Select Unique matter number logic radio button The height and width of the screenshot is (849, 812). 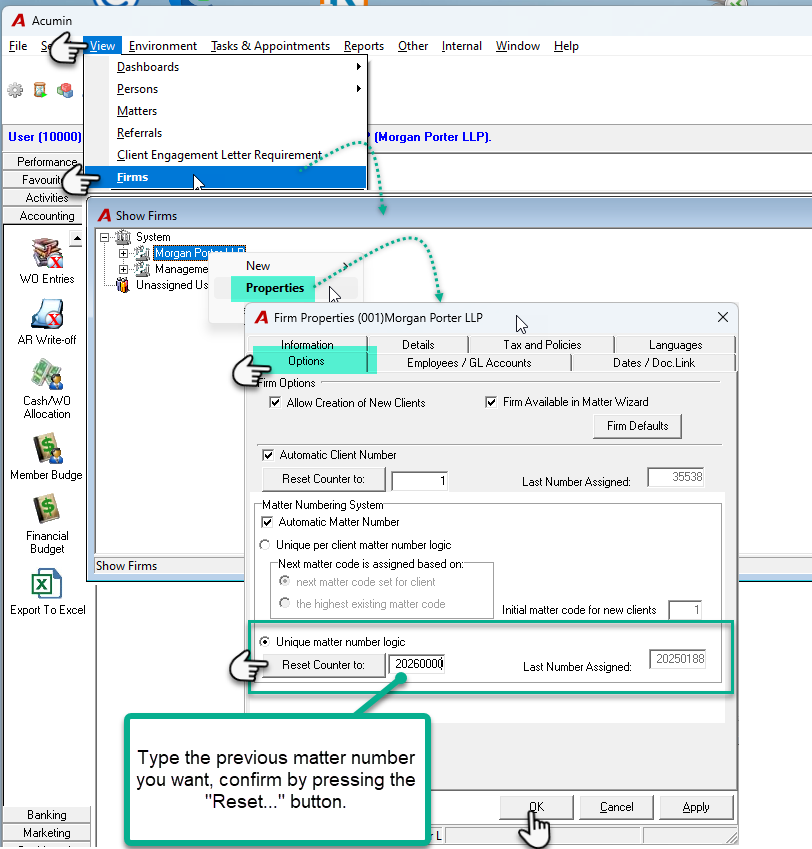[265, 642]
